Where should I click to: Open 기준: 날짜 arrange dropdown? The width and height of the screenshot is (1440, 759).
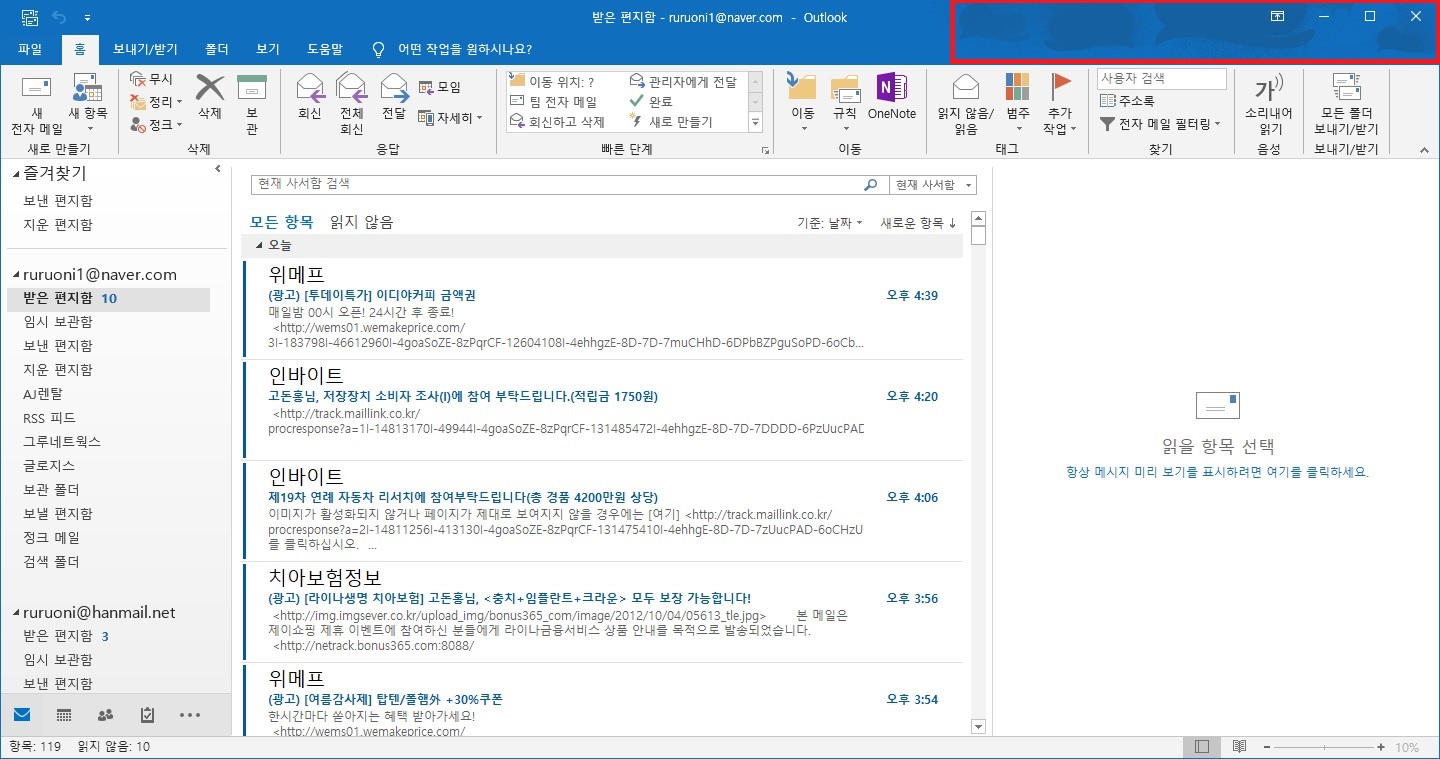pos(830,223)
